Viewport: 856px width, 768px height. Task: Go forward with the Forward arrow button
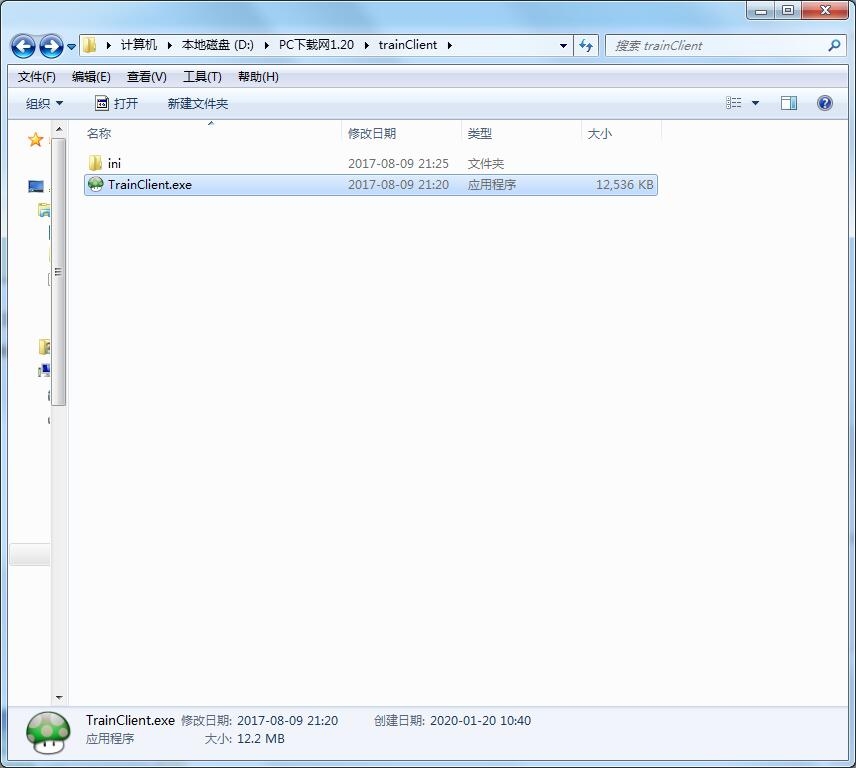(x=51, y=46)
